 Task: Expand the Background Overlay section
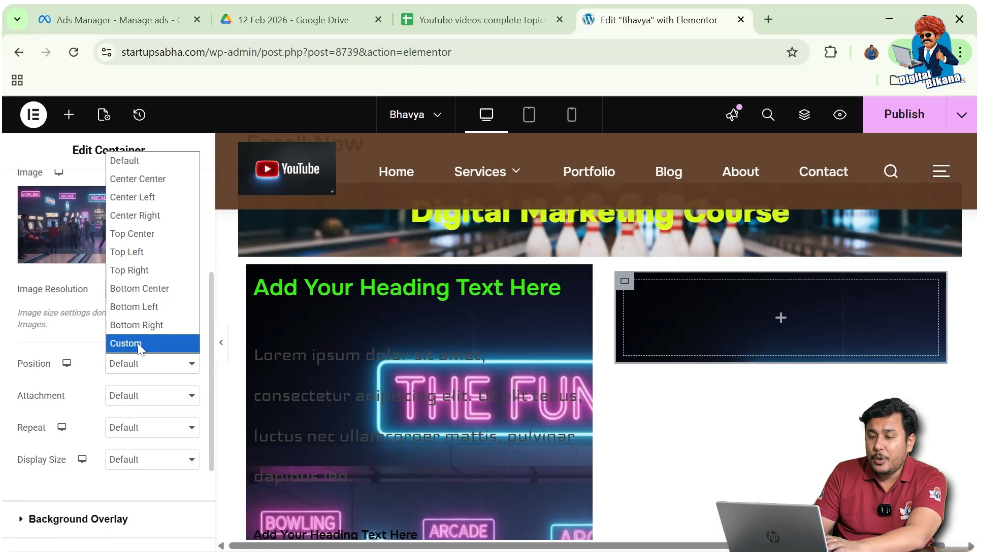78,519
